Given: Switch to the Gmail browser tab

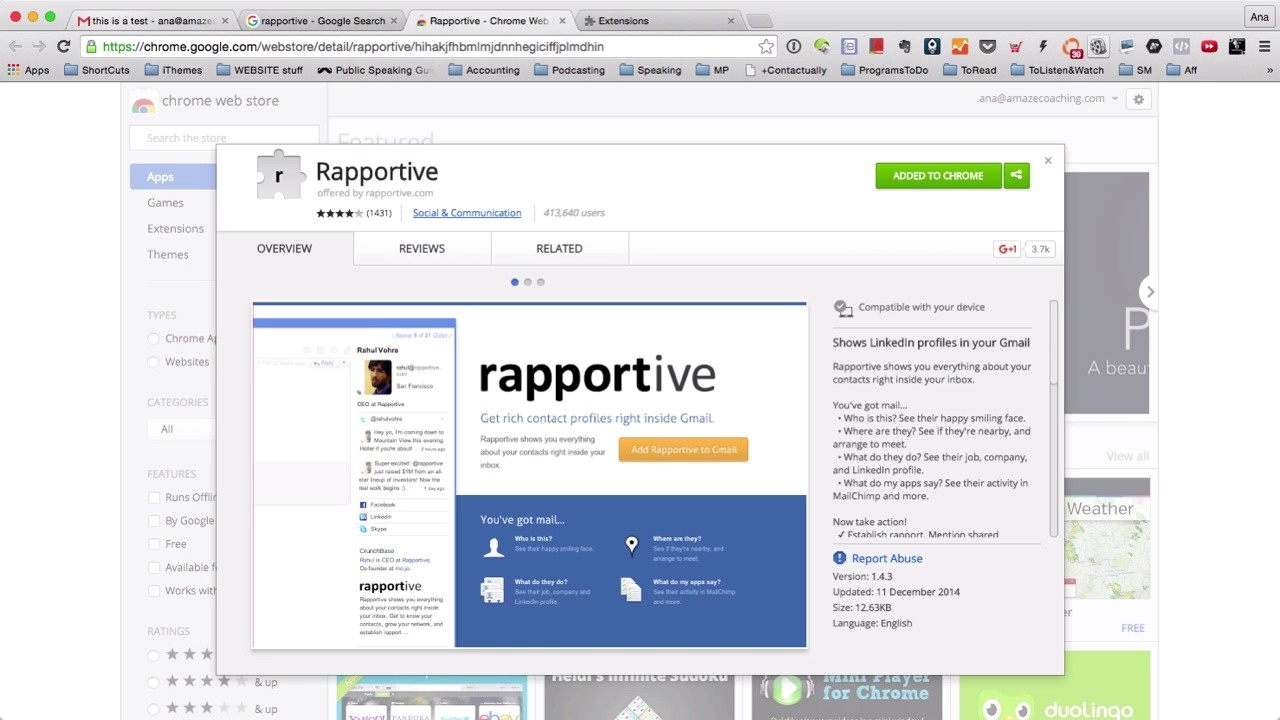Looking at the screenshot, I should coord(150,20).
